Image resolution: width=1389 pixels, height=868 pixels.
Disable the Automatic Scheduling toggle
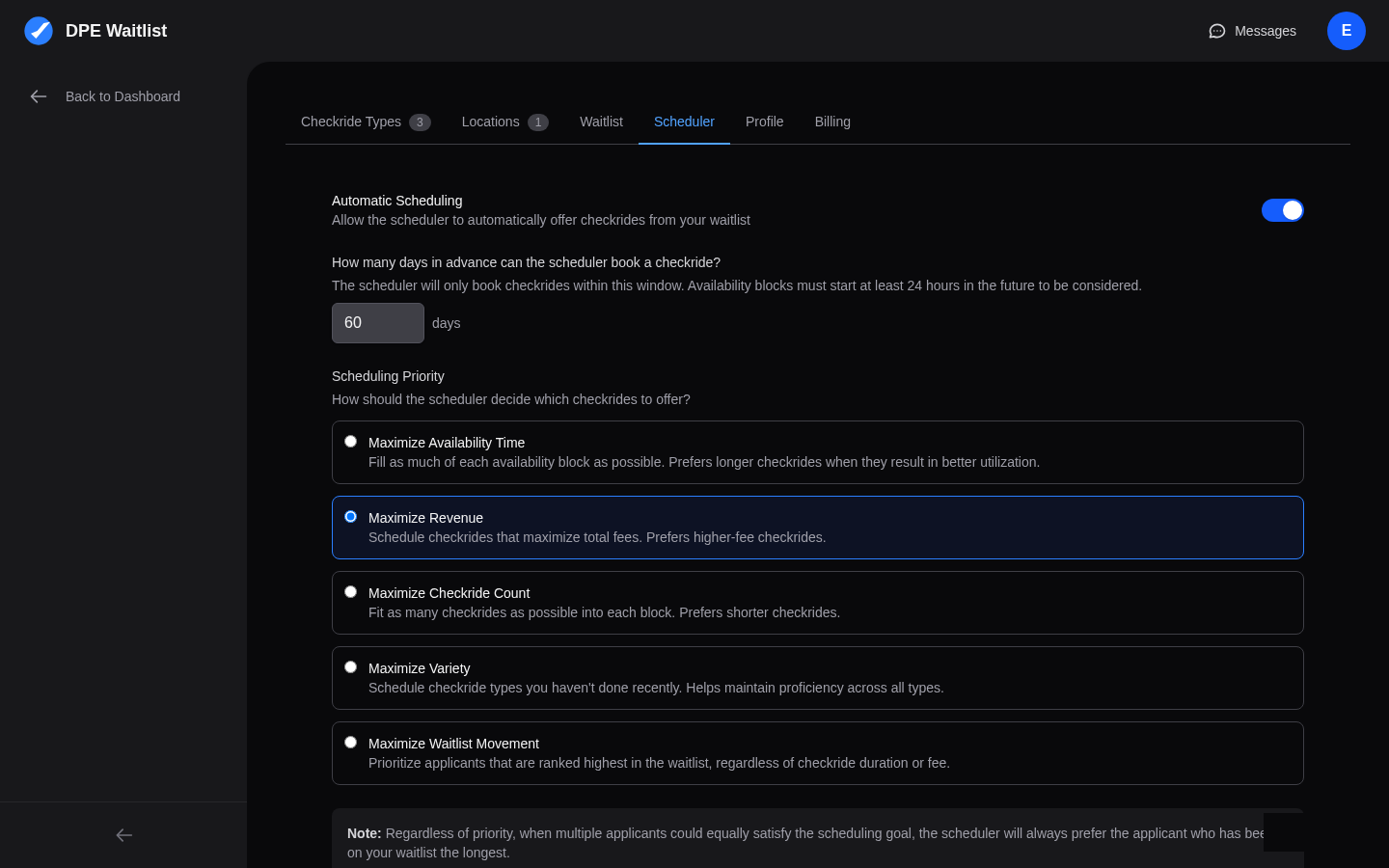pyautogui.click(x=1283, y=210)
